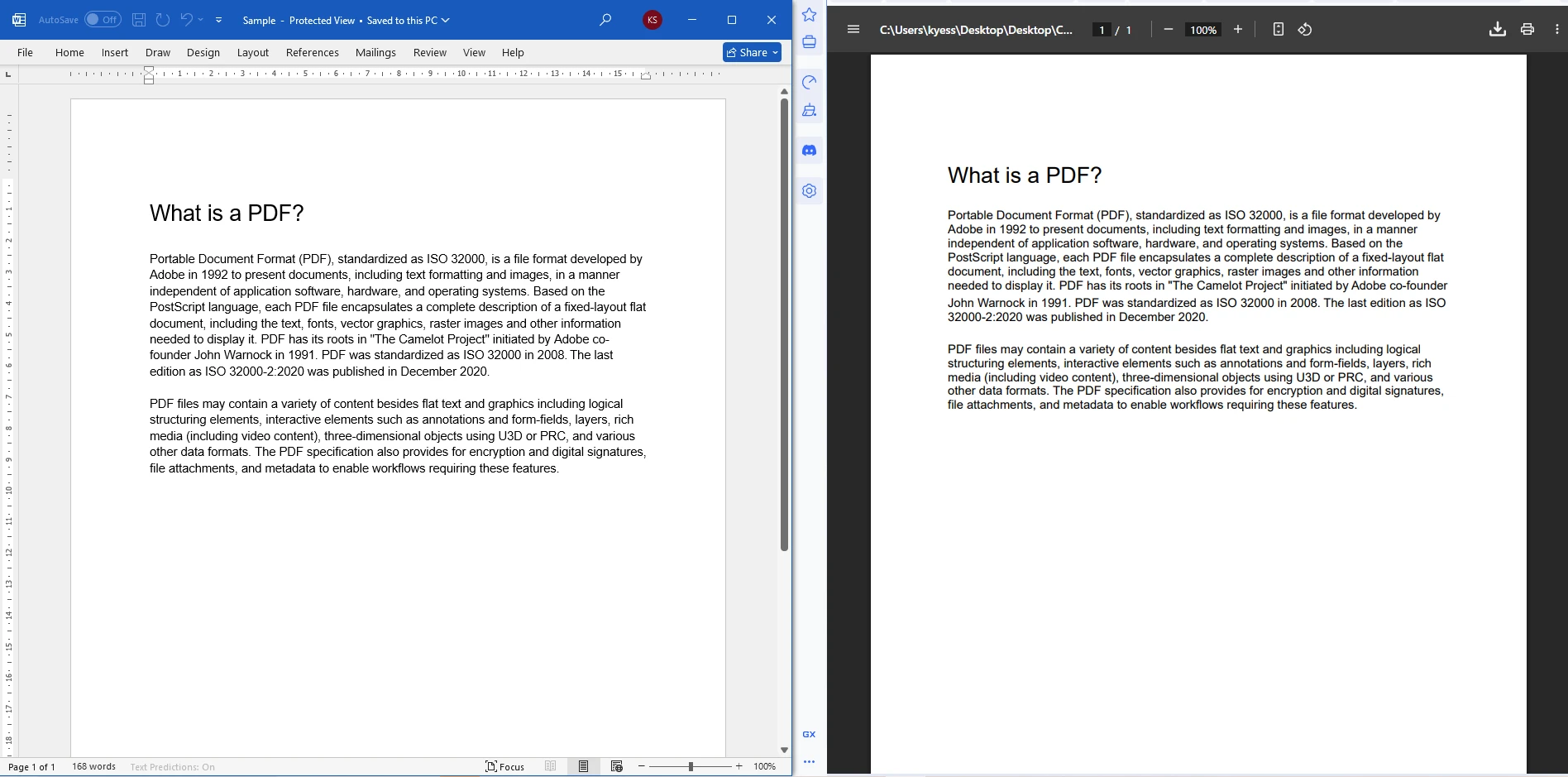Switch to the References ribbon tab
Viewport: 1568px width, 777px height.
pyautogui.click(x=313, y=52)
